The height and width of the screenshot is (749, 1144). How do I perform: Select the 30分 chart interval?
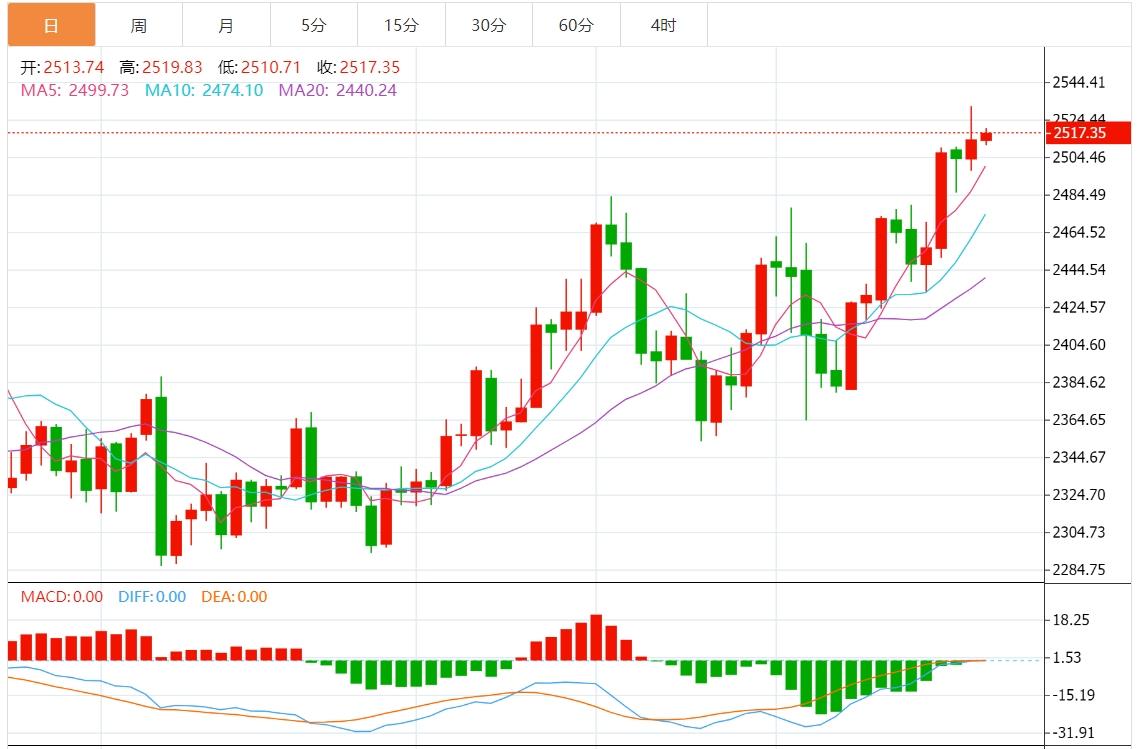489,26
